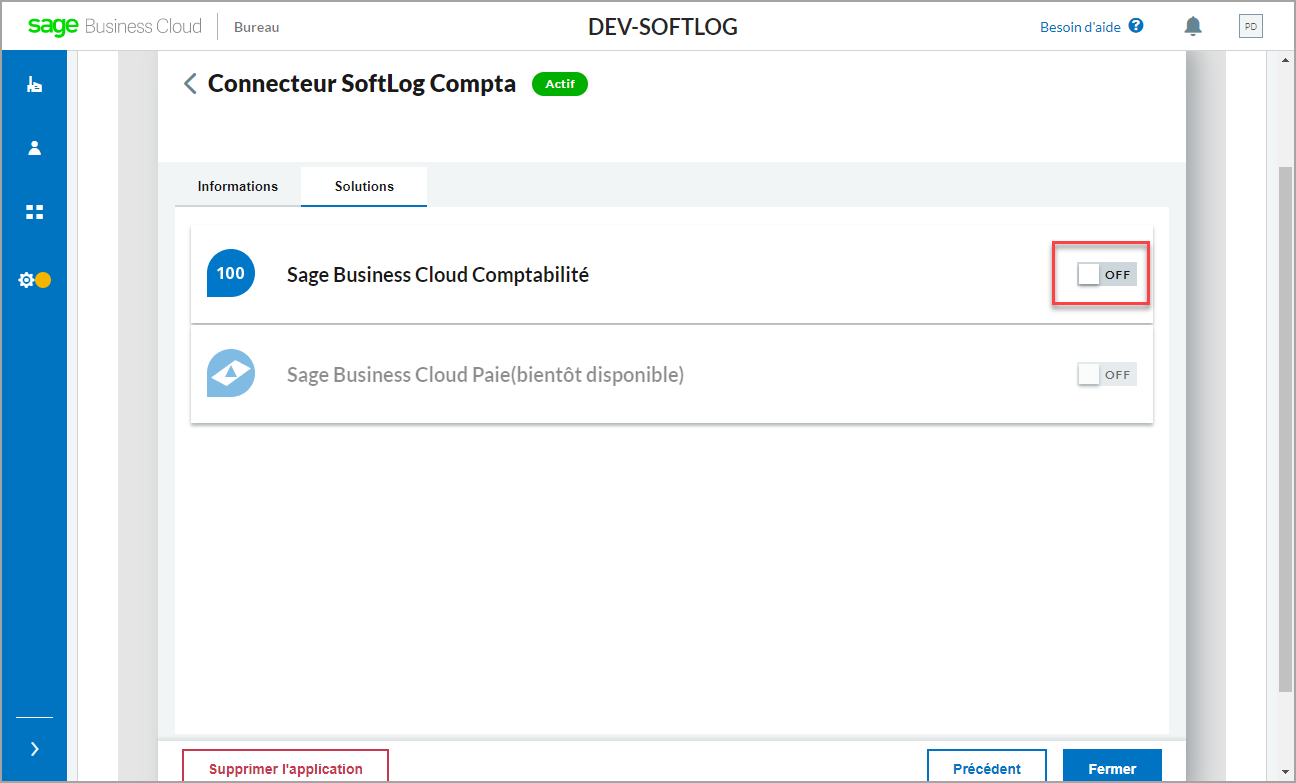Image resolution: width=1296 pixels, height=783 pixels.
Task: Open the notifications bell
Action: pos(1193,26)
